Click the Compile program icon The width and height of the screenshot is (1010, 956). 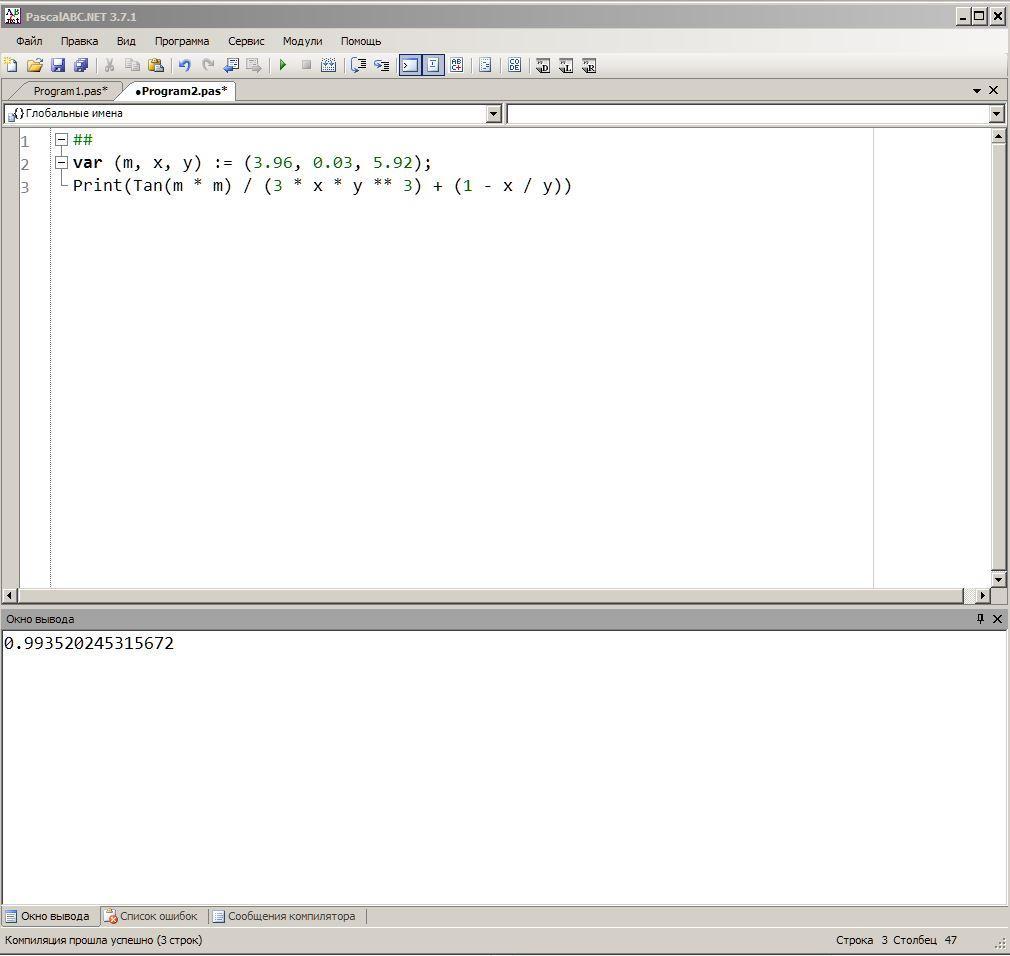click(x=328, y=66)
